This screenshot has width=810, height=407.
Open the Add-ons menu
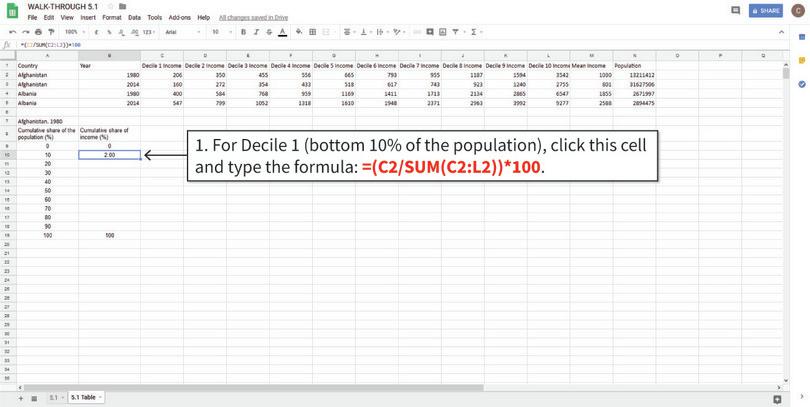point(179,18)
